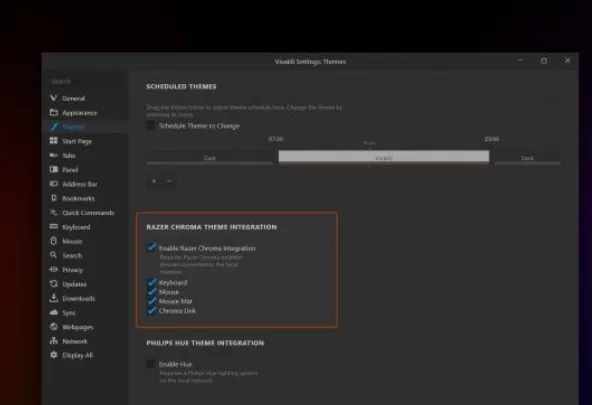
Task: Click the Display All gear icon
Action: click(54, 355)
